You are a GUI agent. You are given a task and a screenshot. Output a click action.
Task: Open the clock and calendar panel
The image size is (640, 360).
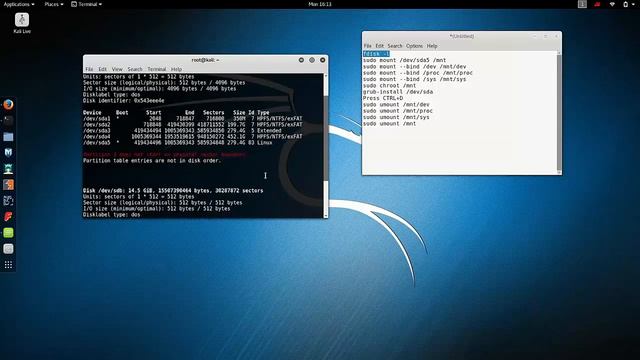(x=320, y=4)
